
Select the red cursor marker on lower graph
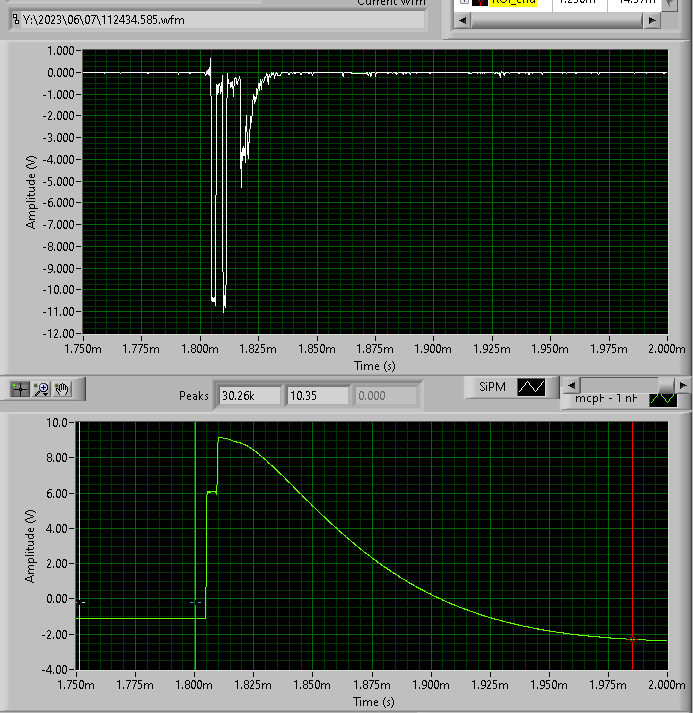pyautogui.click(x=632, y=639)
